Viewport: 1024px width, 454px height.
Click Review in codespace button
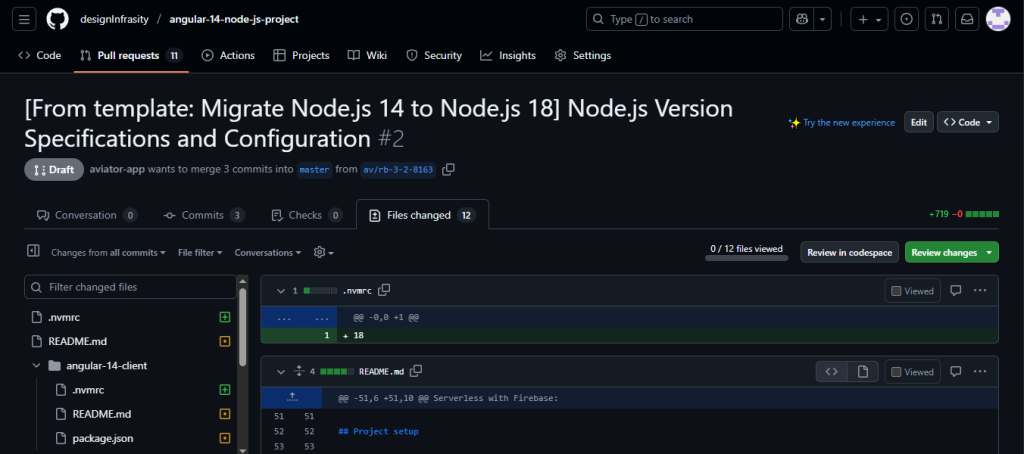[x=849, y=252]
